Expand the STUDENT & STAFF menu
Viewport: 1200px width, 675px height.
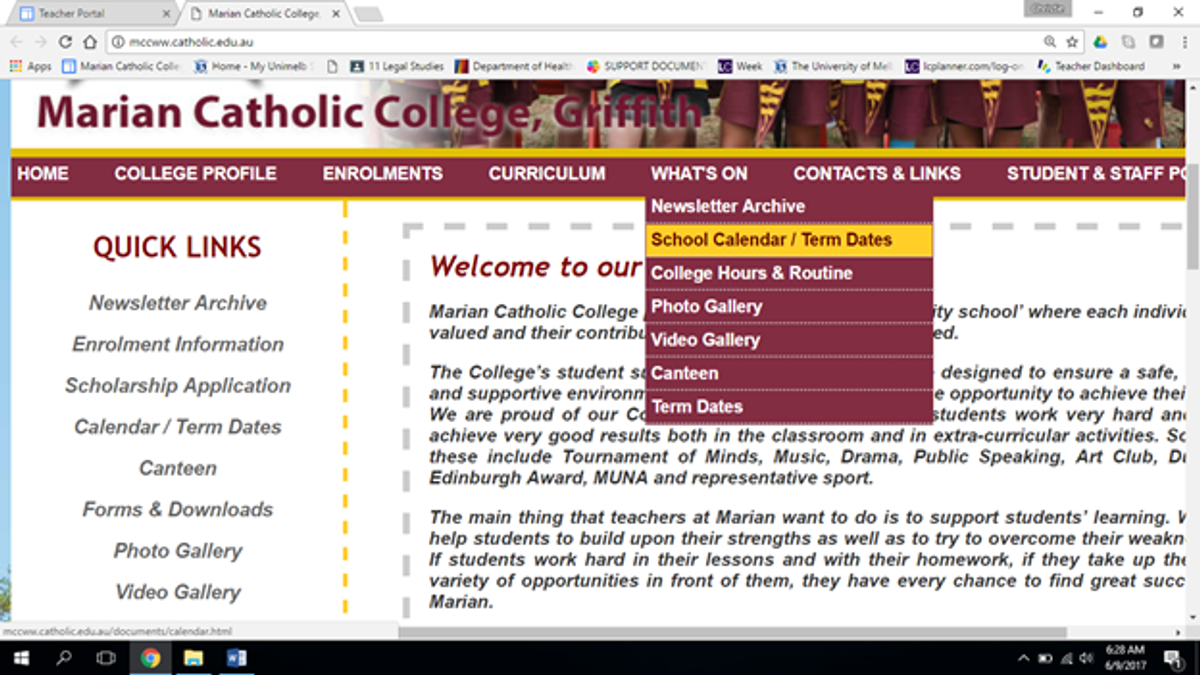(x=1094, y=174)
